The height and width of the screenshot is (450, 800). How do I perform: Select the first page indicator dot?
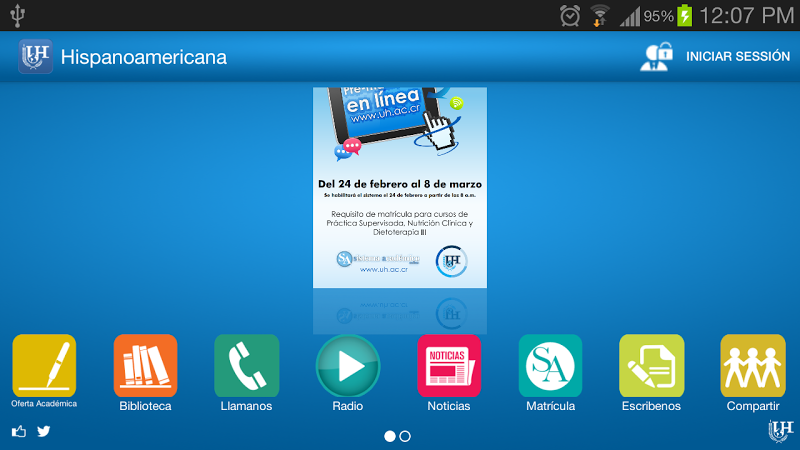point(390,436)
